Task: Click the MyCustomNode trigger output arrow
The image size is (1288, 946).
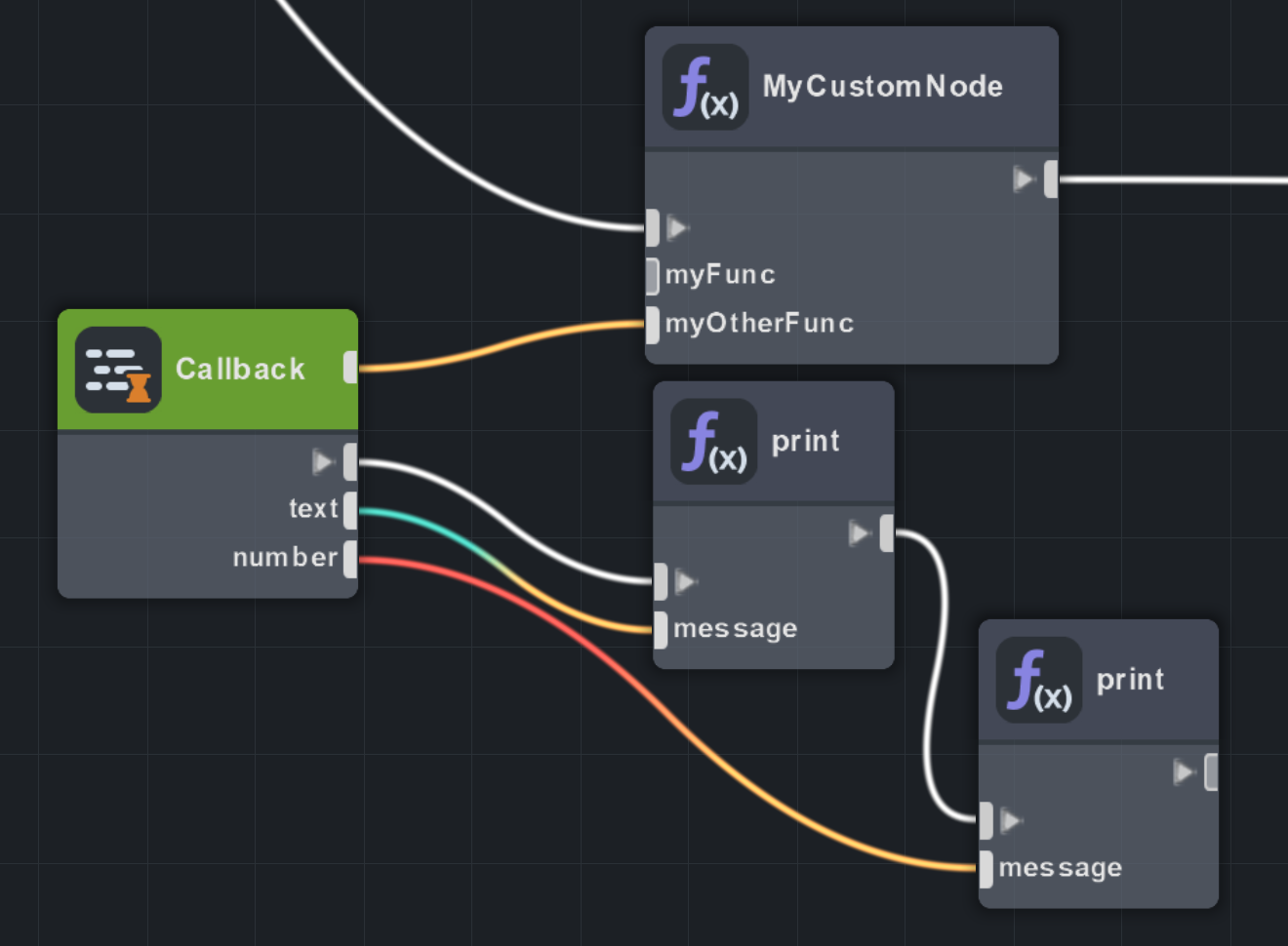Action: coord(1023,179)
